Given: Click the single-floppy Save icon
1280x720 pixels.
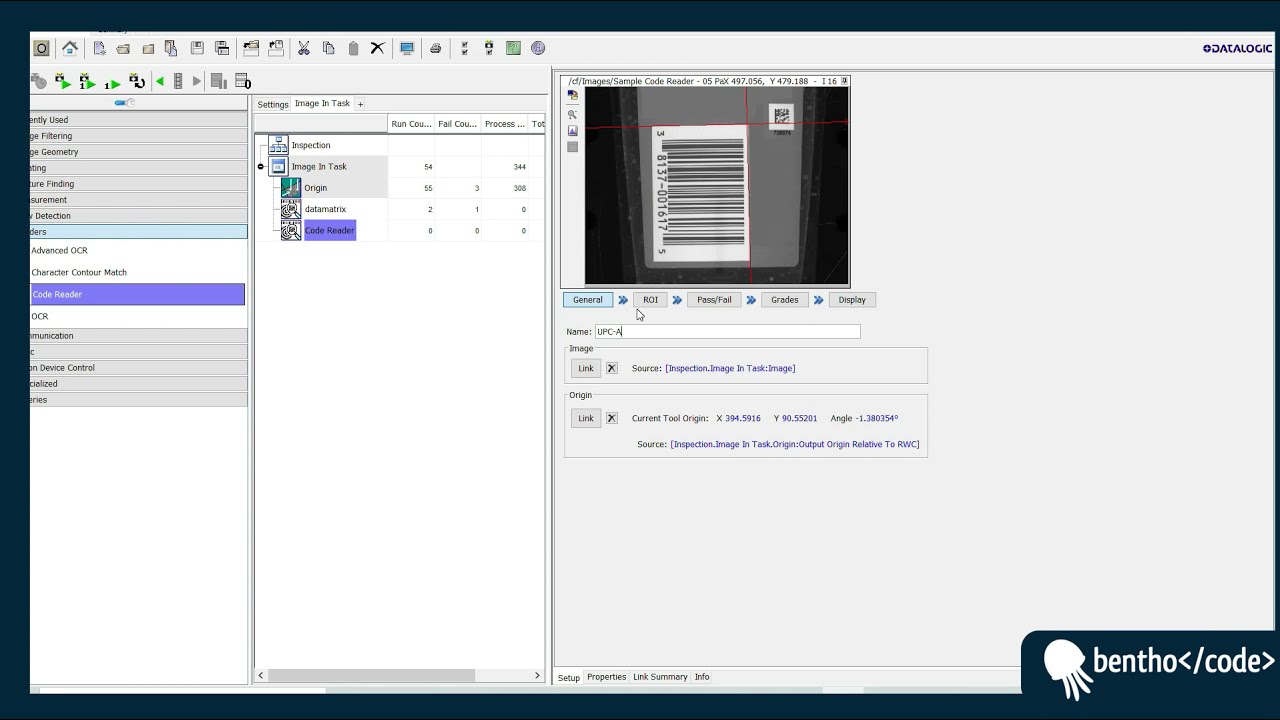Looking at the screenshot, I should coord(197,48).
